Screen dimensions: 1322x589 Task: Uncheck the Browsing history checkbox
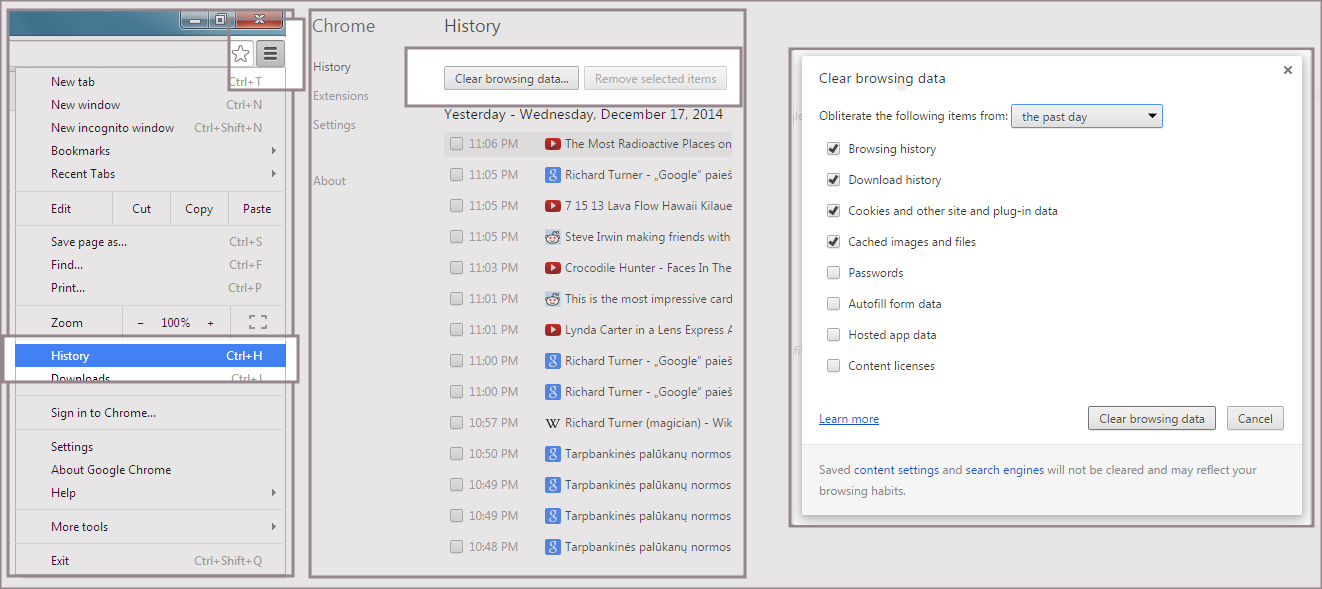[833, 149]
